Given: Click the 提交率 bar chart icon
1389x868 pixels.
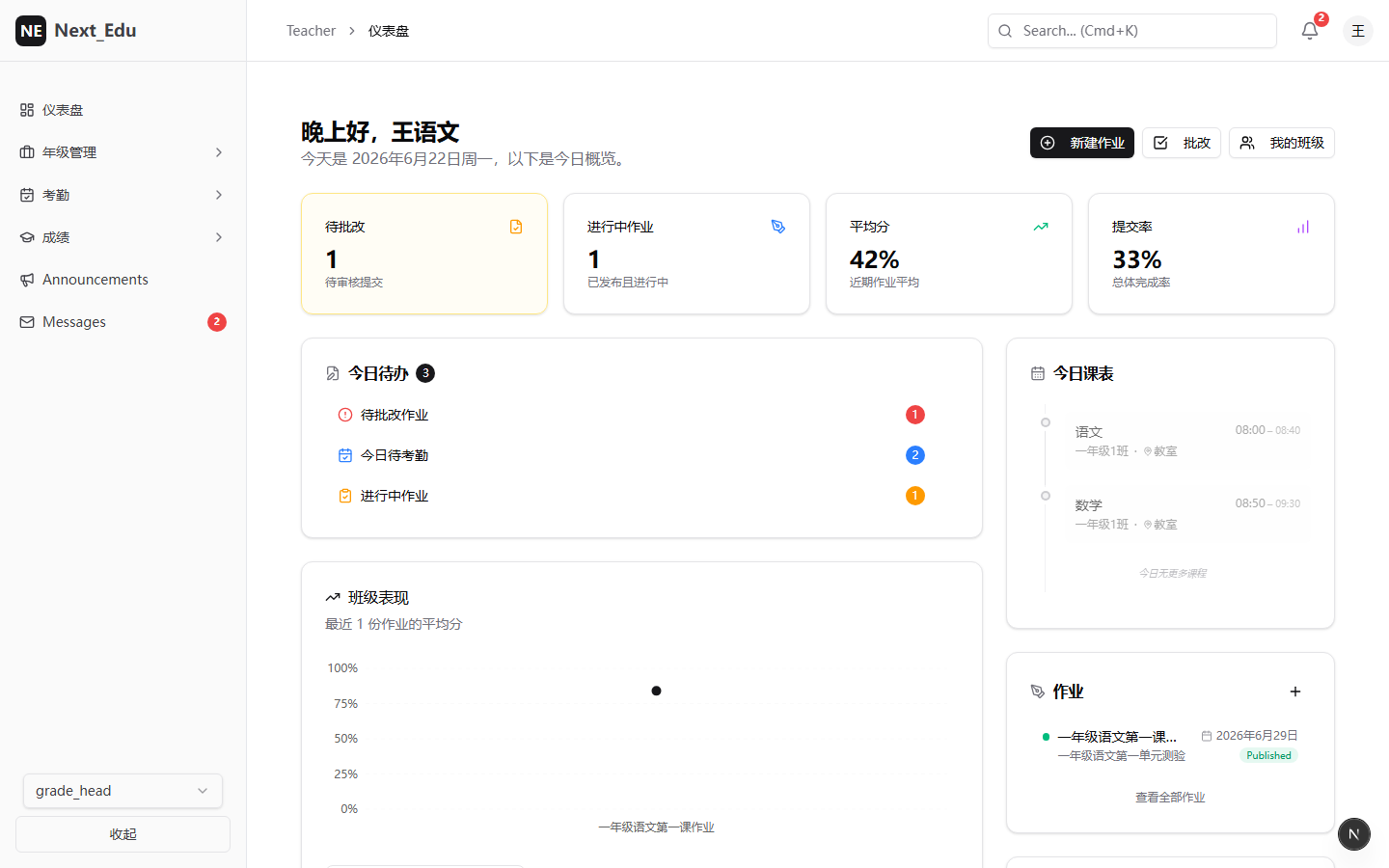Looking at the screenshot, I should [1303, 227].
